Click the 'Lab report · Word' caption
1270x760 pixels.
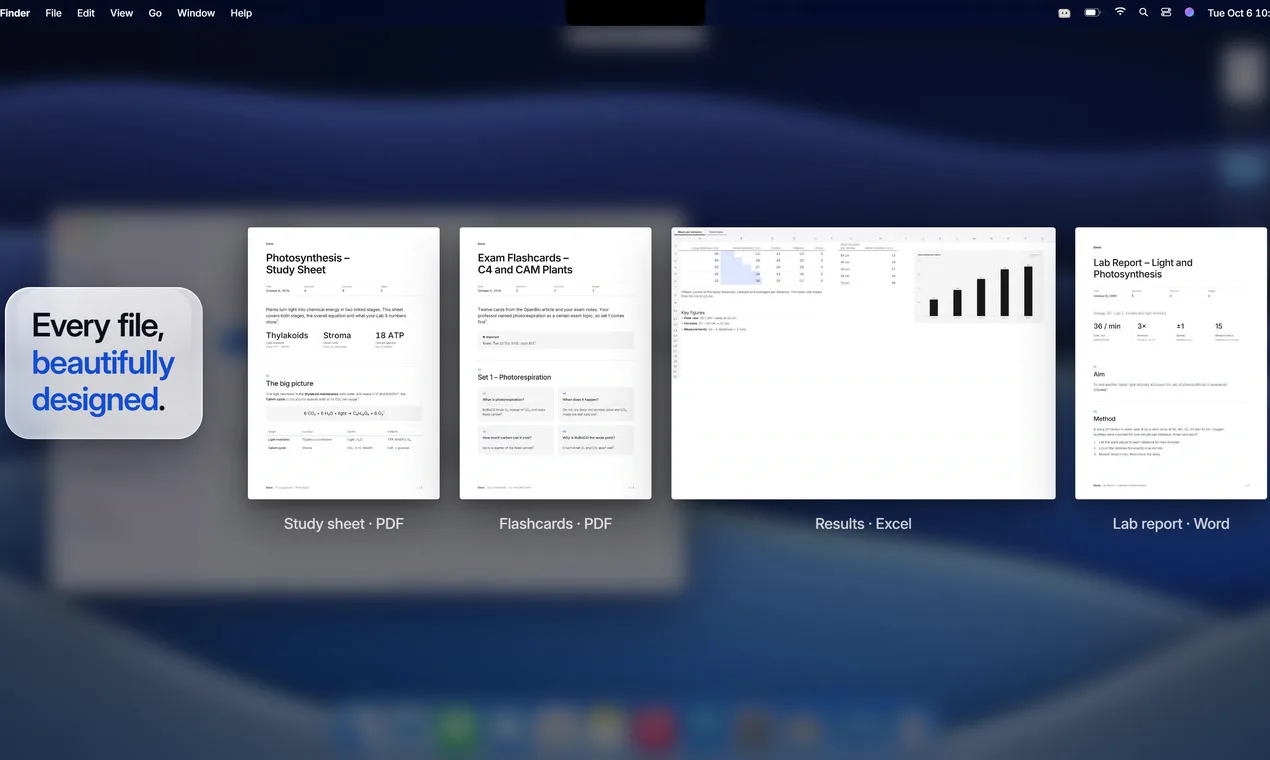(x=1171, y=524)
